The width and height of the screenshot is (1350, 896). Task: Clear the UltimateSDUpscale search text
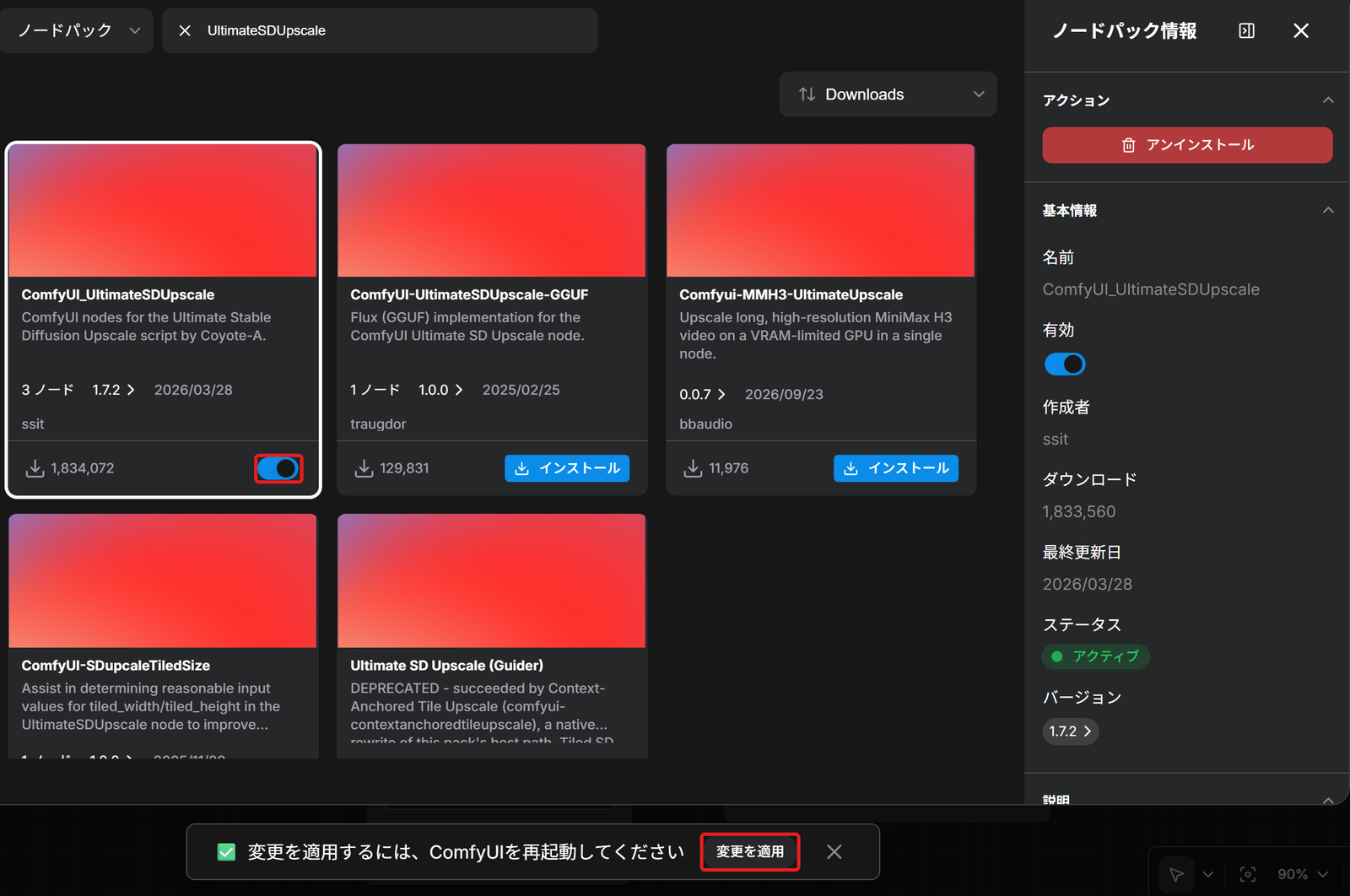(185, 30)
